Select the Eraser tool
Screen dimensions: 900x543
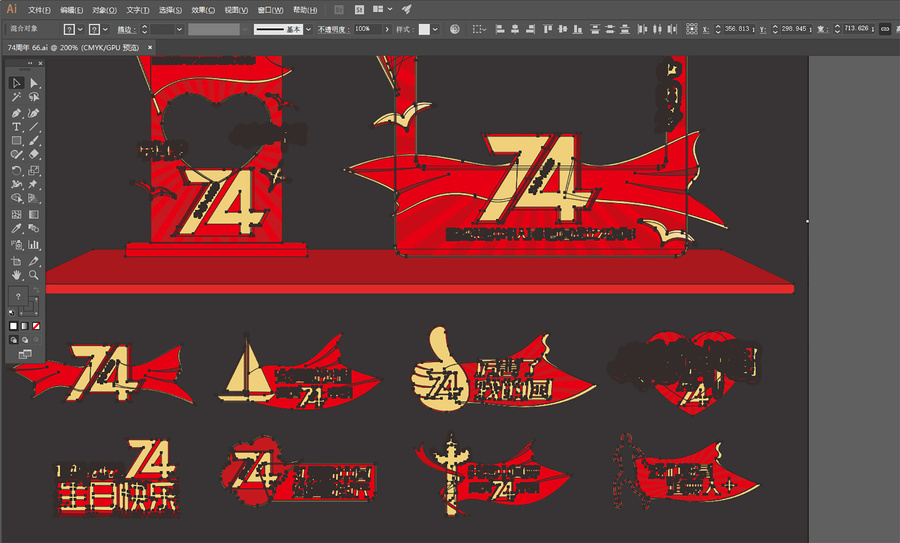click(34, 154)
